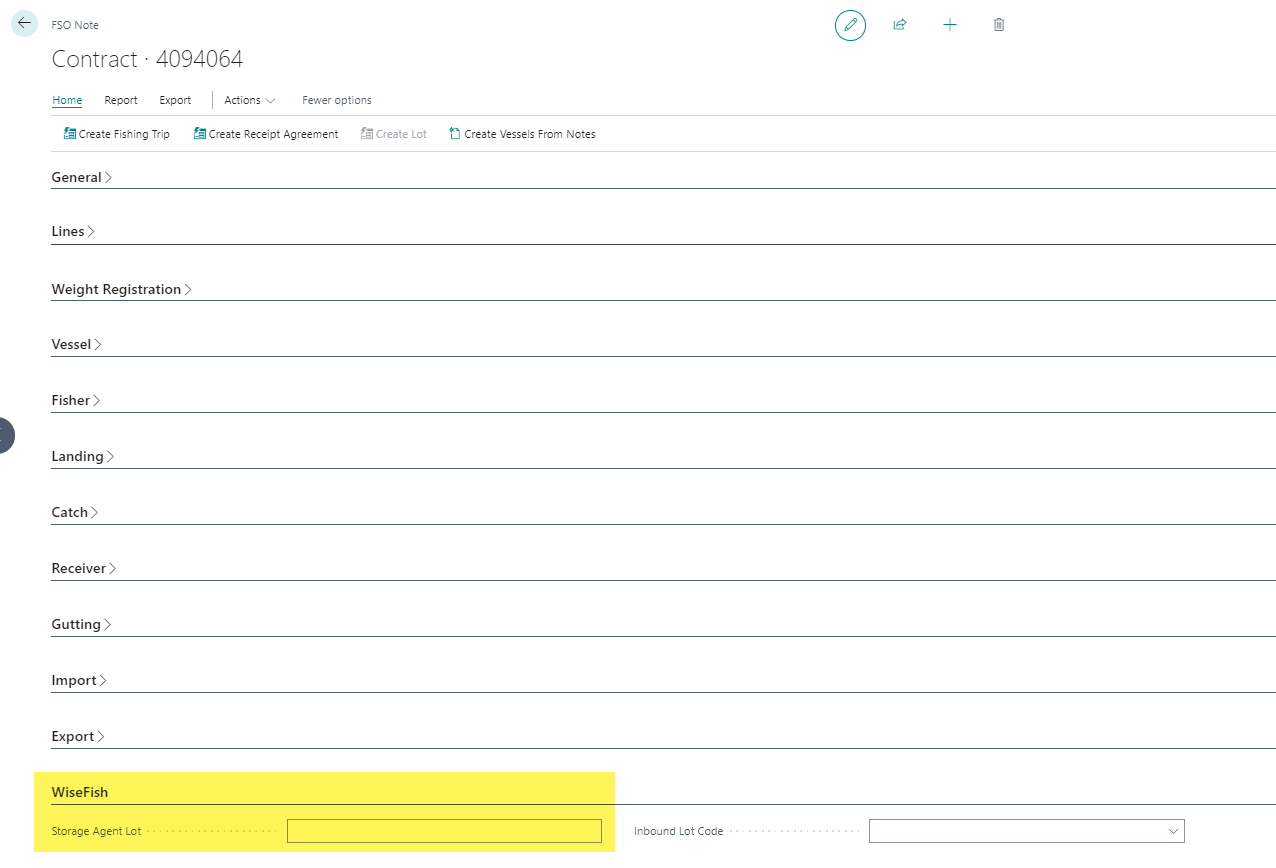Select Create Receipt Agreement action
Viewport: 1276px width, 868px height.
265,134
